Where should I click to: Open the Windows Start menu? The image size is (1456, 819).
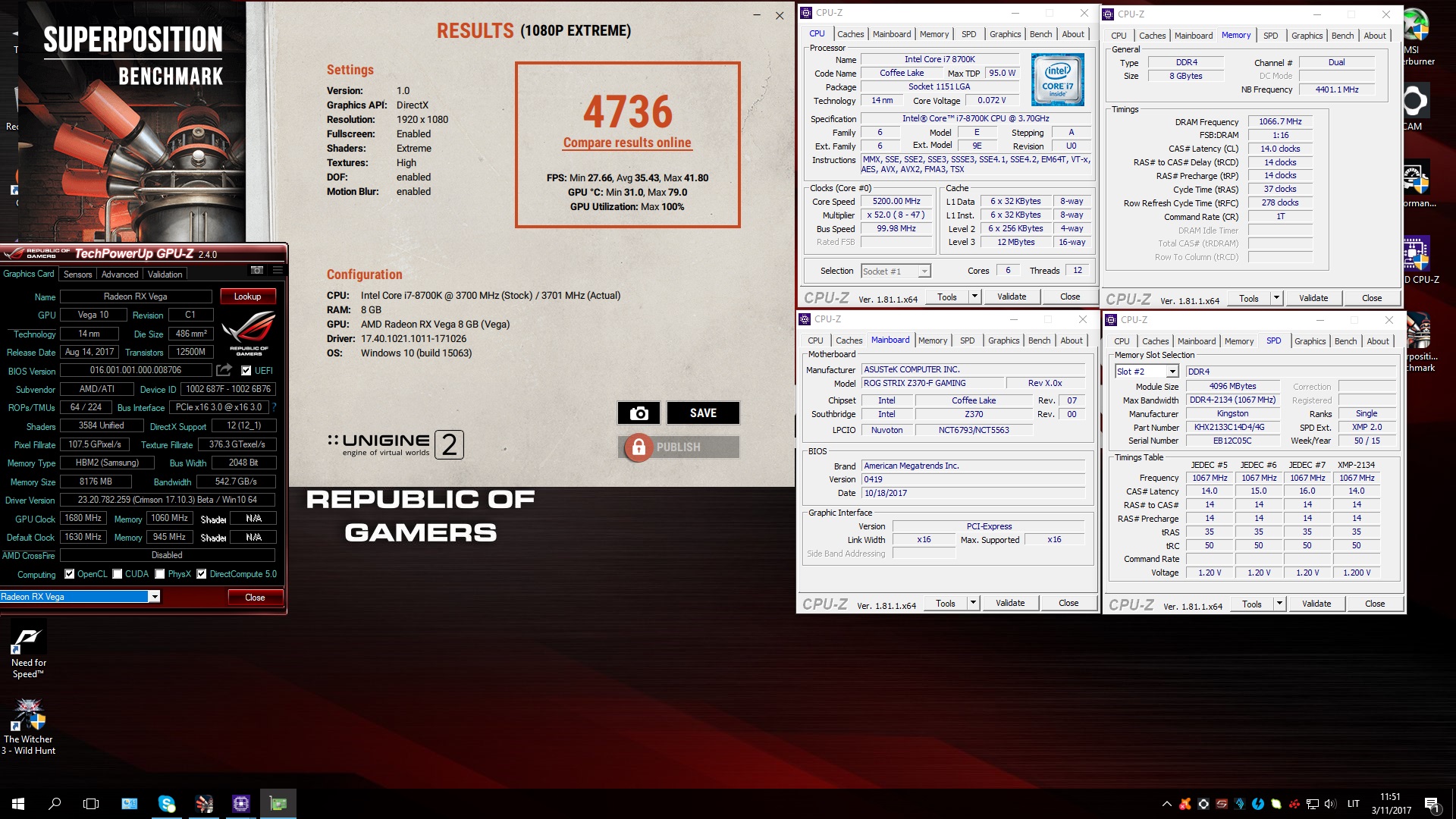tap(18, 804)
